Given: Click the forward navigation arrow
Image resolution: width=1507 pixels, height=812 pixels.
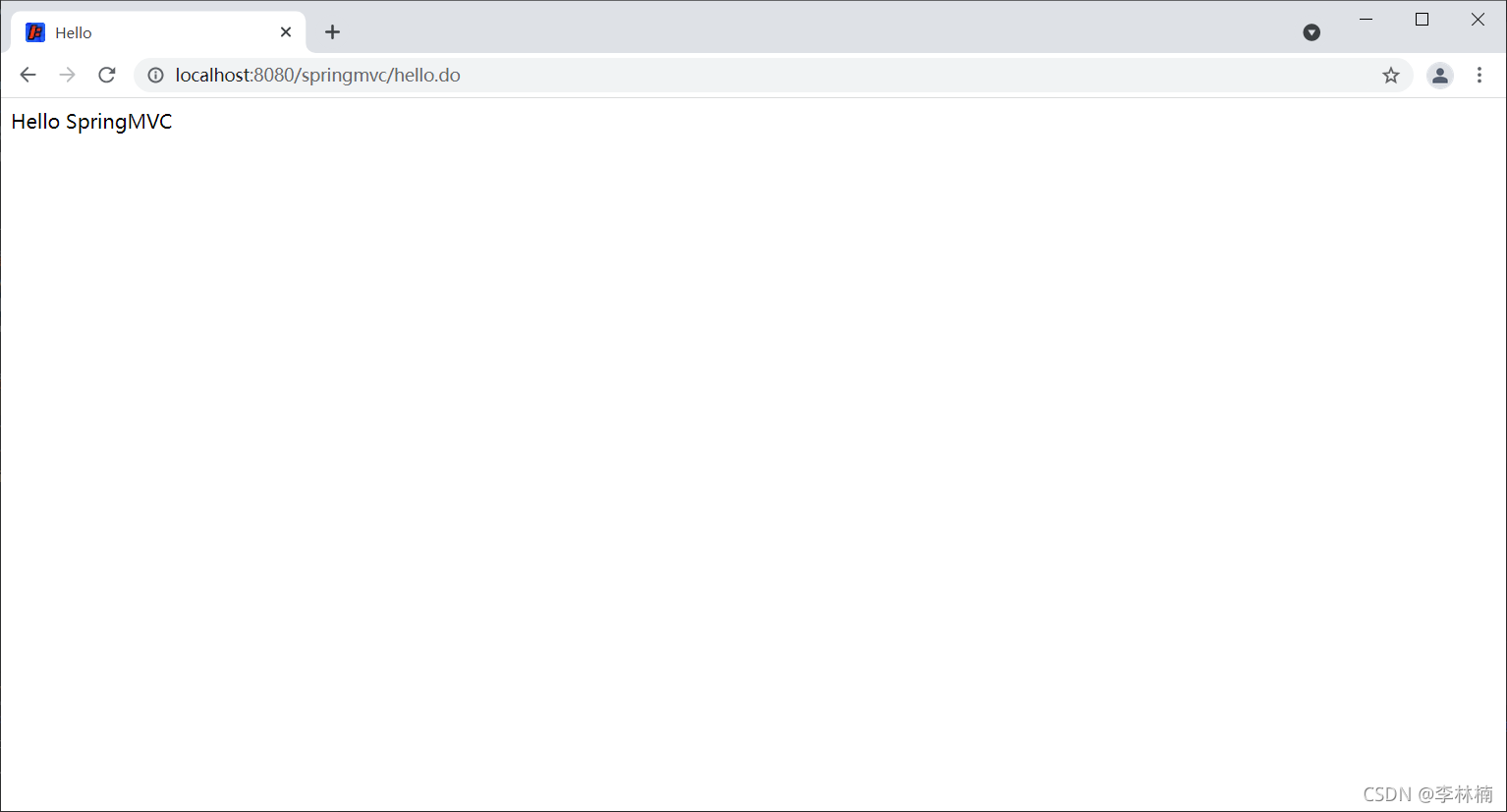Looking at the screenshot, I should (67, 75).
